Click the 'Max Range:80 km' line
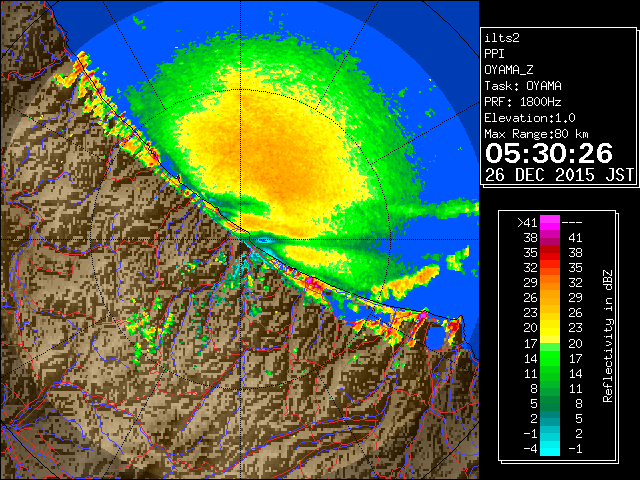The height and width of the screenshot is (480, 640). (536, 134)
